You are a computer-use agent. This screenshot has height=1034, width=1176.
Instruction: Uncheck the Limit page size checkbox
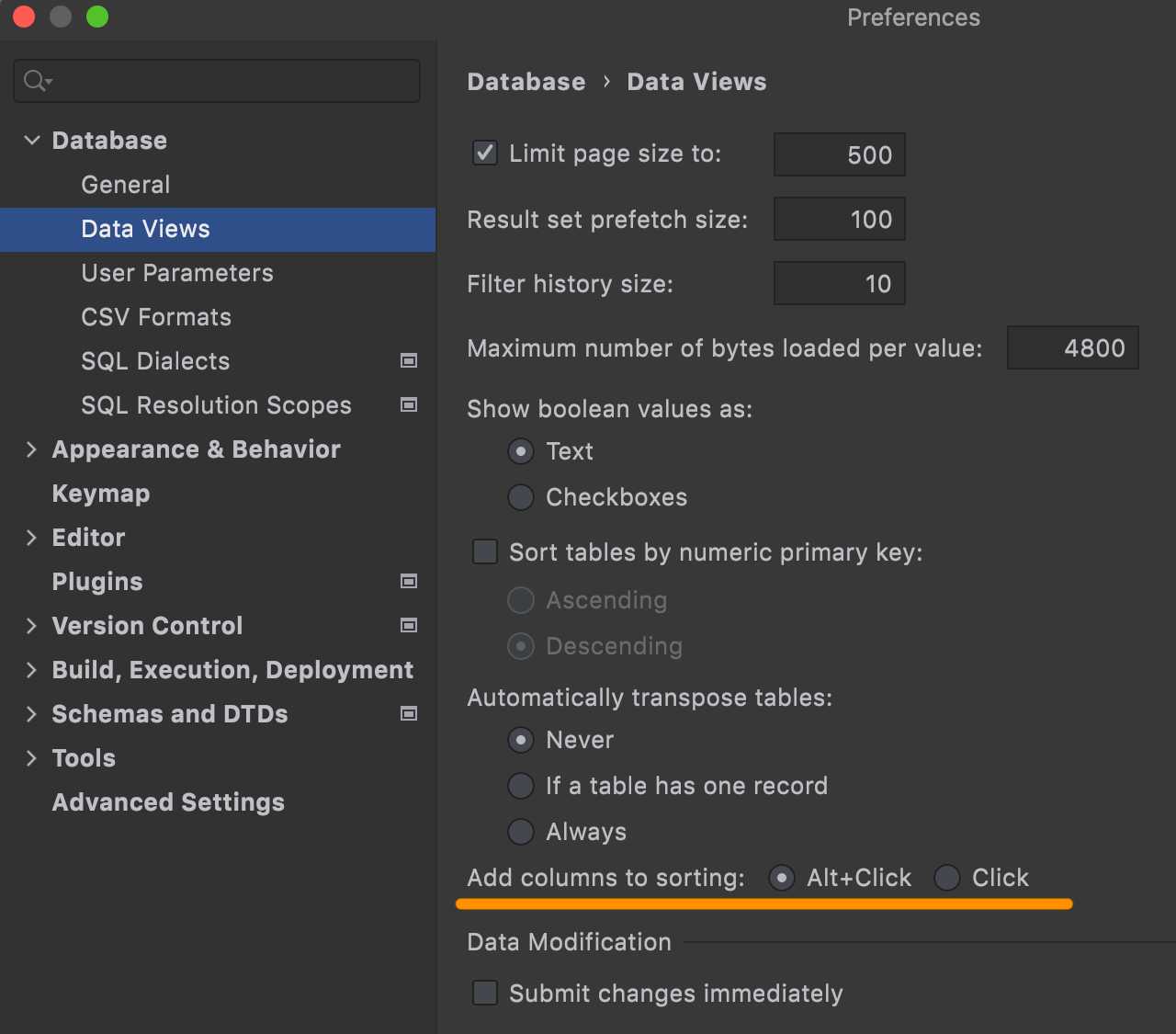pyautogui.click(x=484, y=153)
